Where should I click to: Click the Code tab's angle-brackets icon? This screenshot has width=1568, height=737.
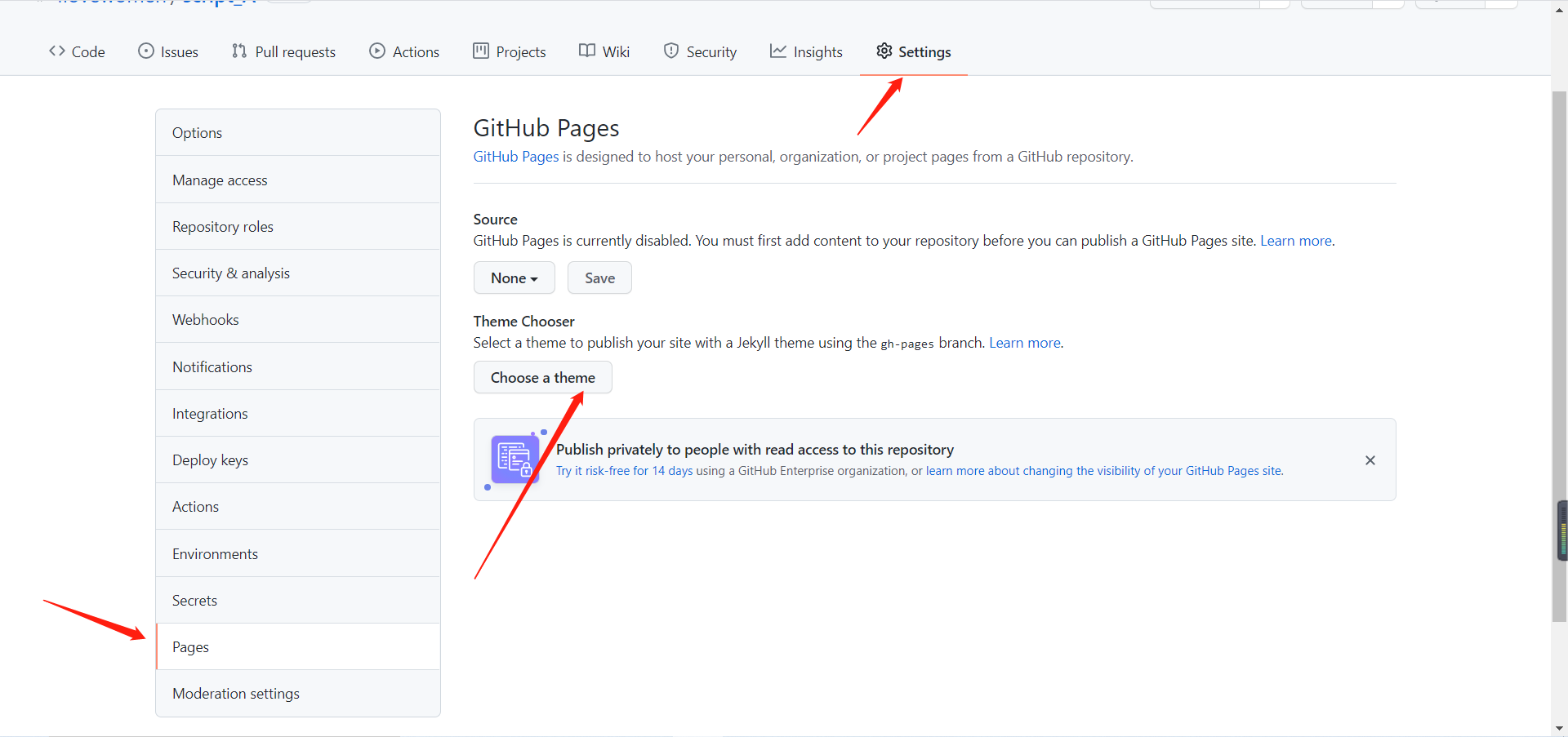coord(56,51)
